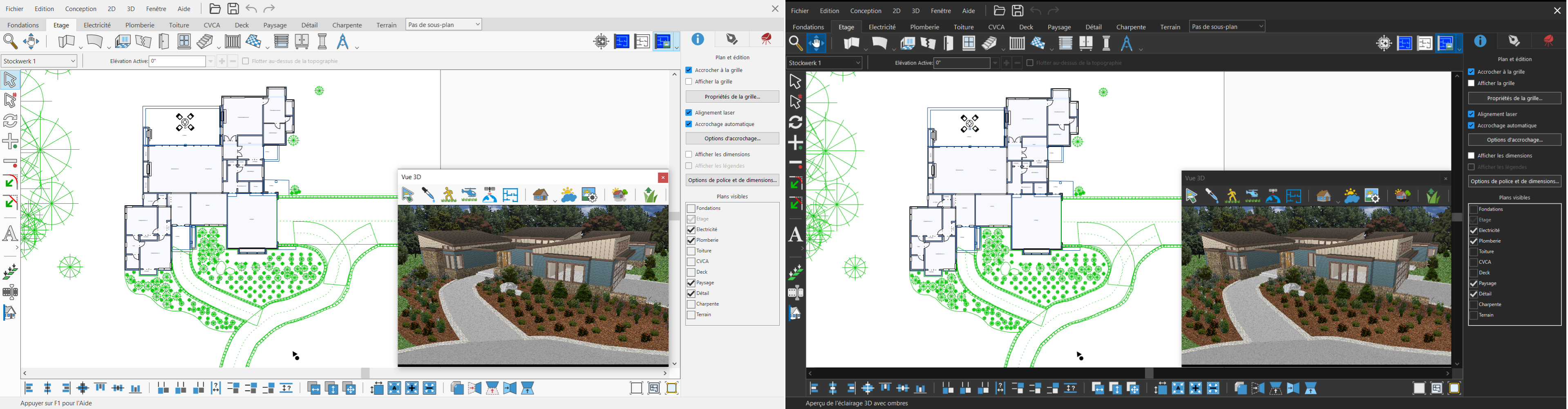Click Options d'accrochage button in dark window
The width and height of the screenshot is (1568, 409).
coord(1514,139)
